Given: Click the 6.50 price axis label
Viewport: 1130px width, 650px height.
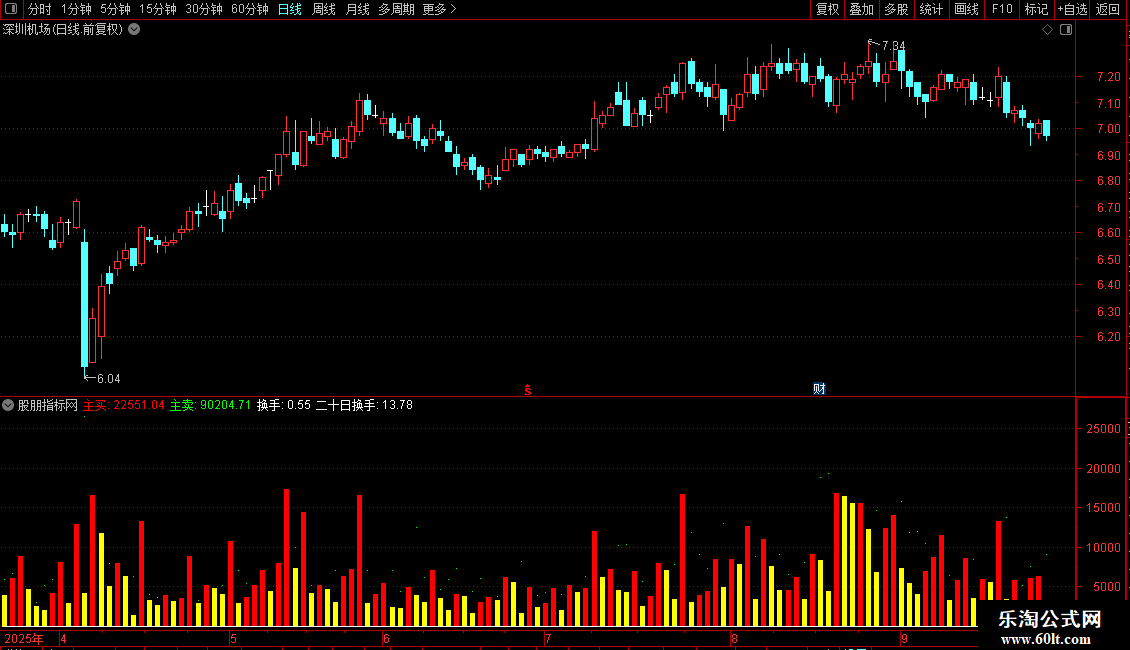Looking at the screenshot, I should [x=1109, y=259].
